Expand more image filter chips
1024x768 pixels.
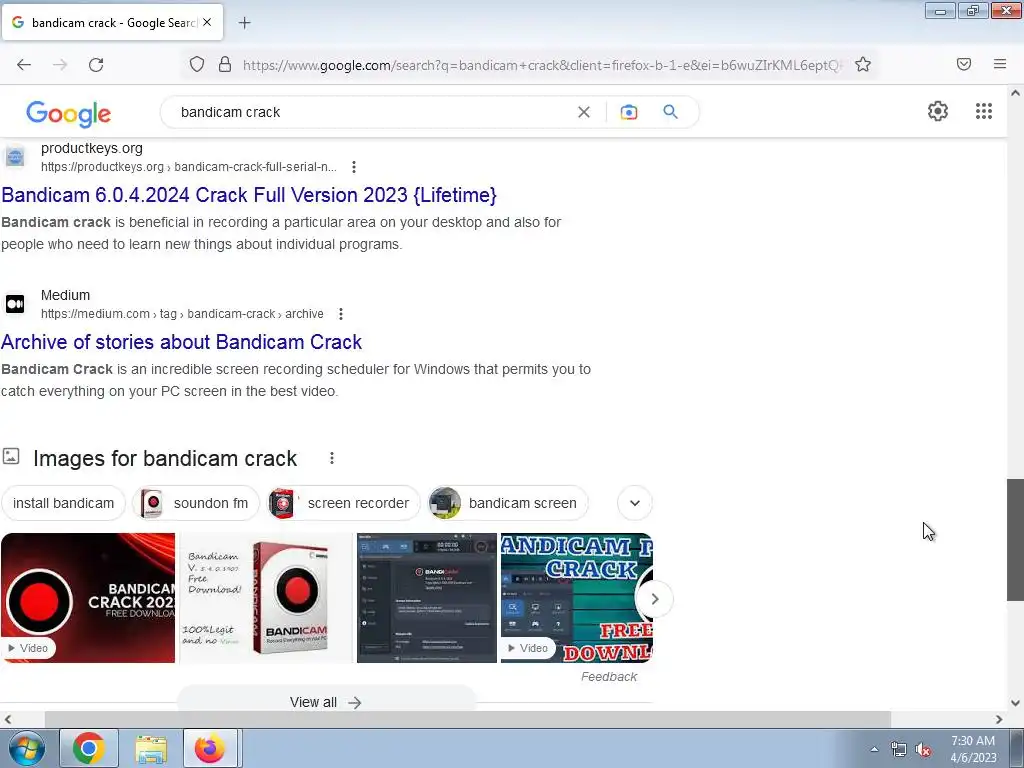pyautogui.click(x=635, y=503)
